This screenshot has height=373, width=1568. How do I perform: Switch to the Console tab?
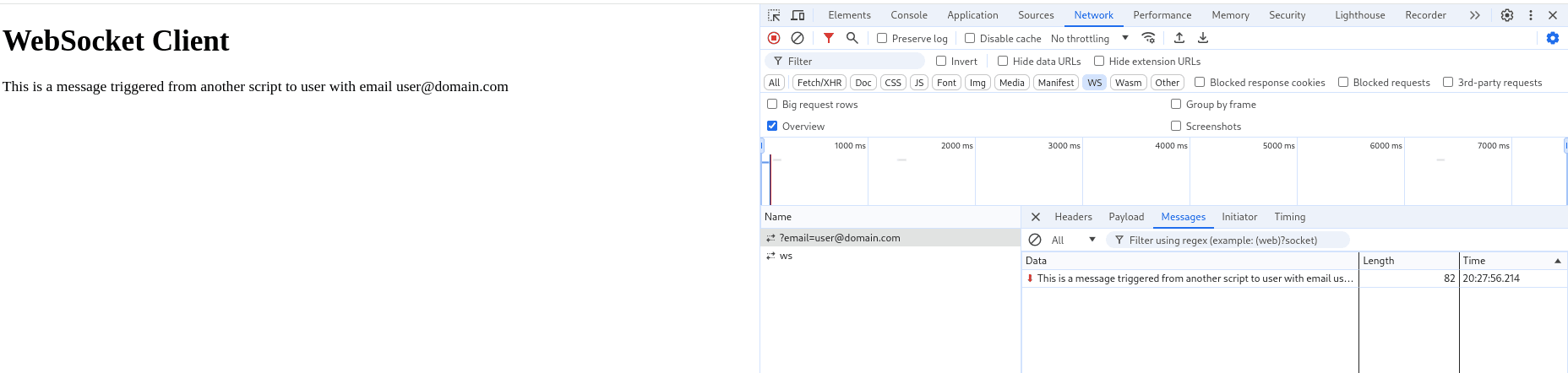click(x=909, y=15)
